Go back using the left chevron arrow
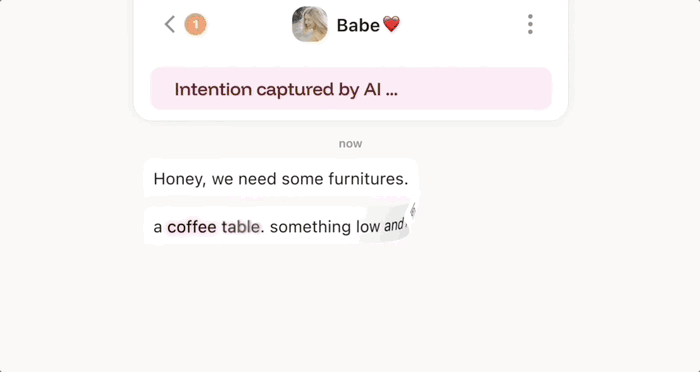The width and height of the screenshot is (700, 372). 170,24
